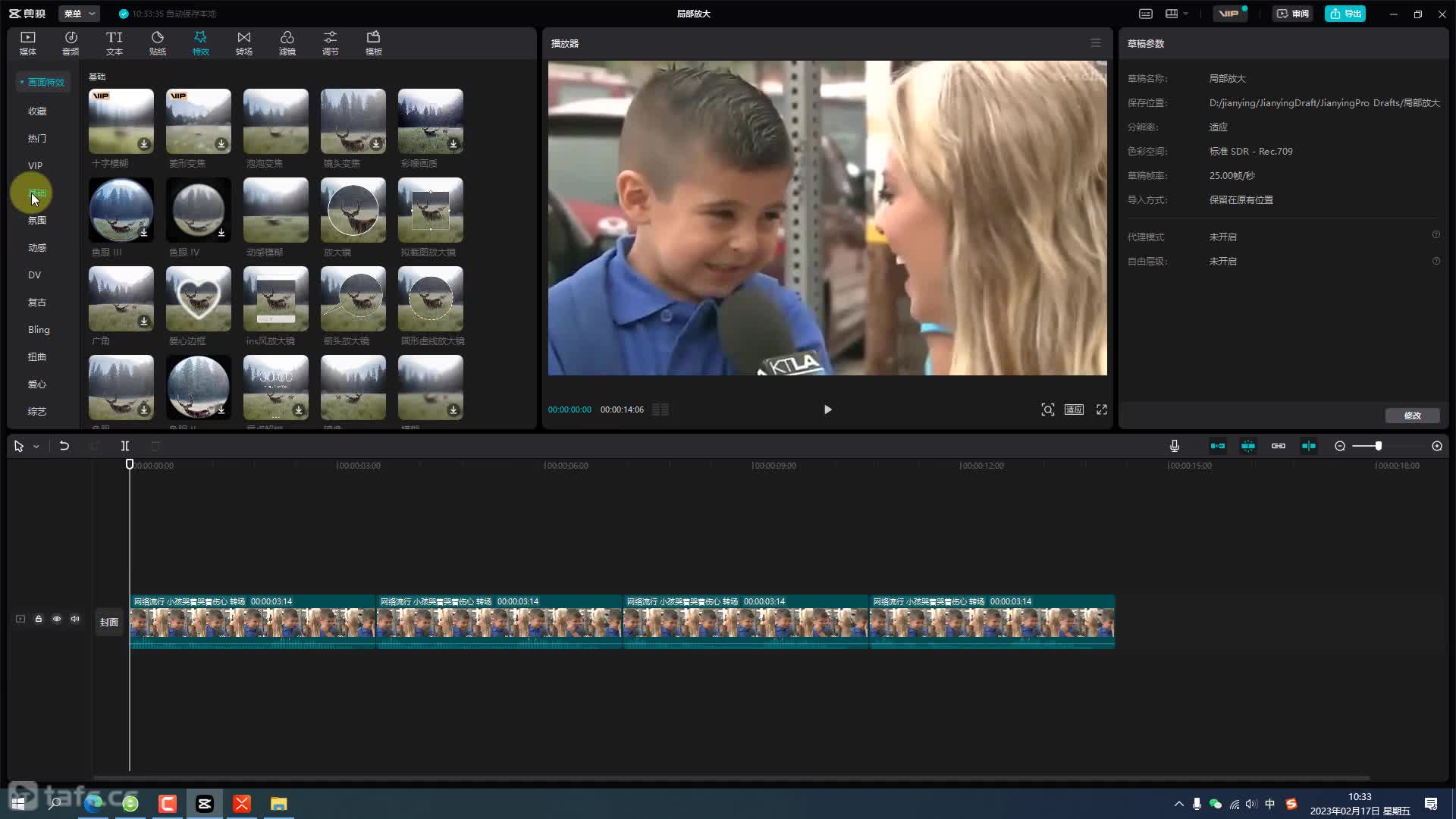
Task: Toggle preview axis on the timeline
Action: [1309, 446]
